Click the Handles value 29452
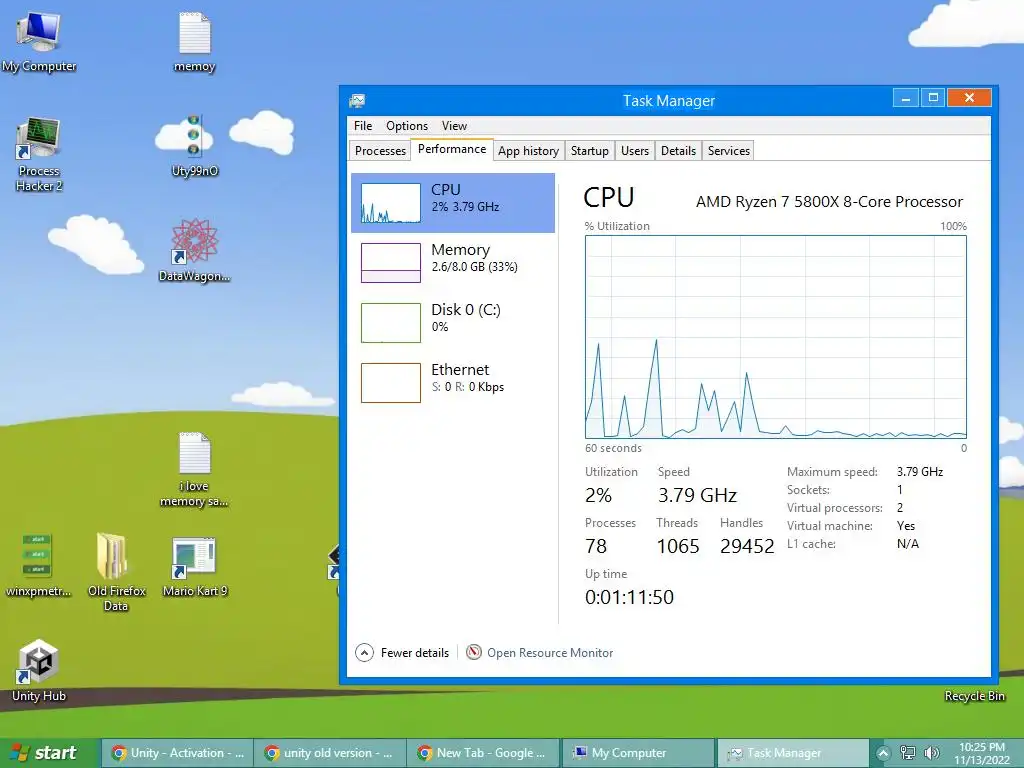1024x768 pixels. click(x=747, y=546)
